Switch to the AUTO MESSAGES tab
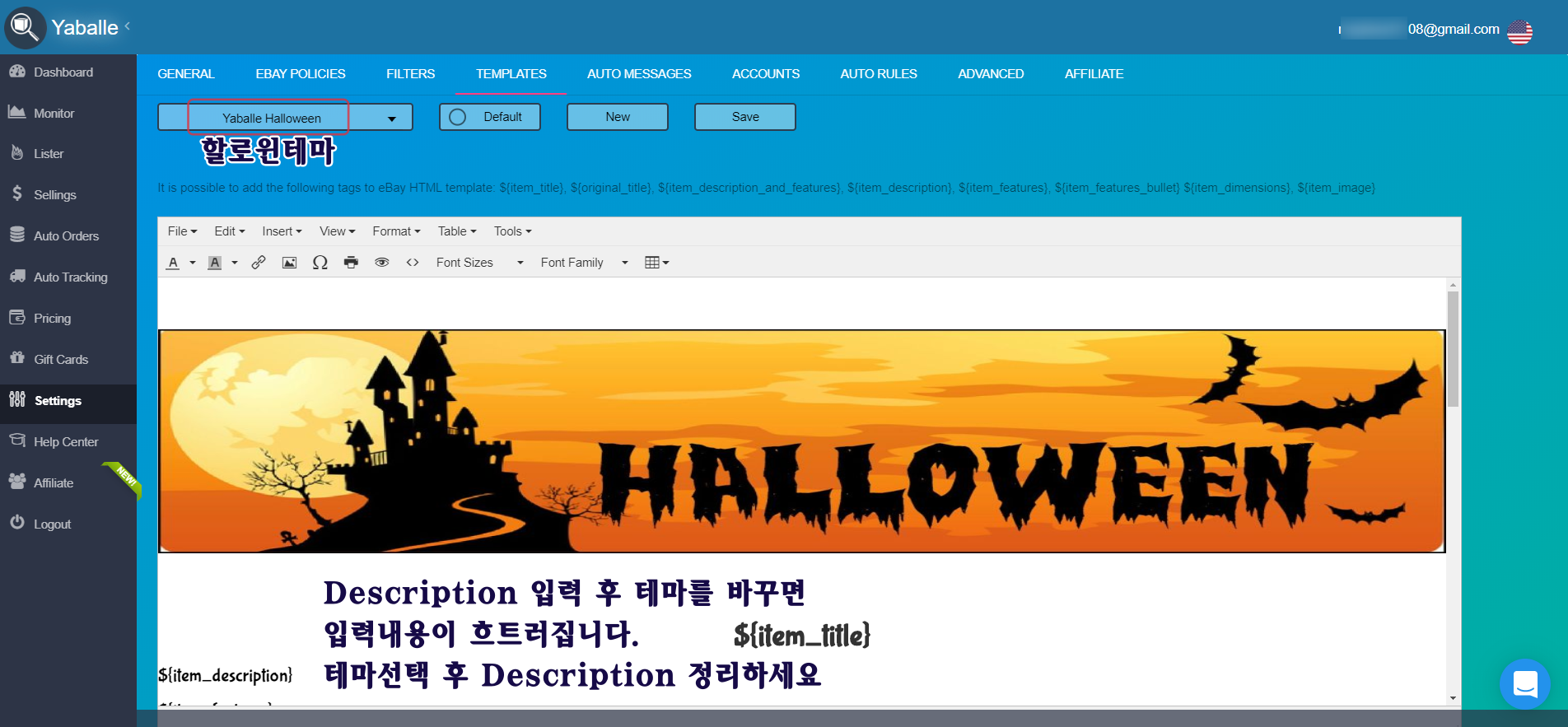 click(639, 74)
